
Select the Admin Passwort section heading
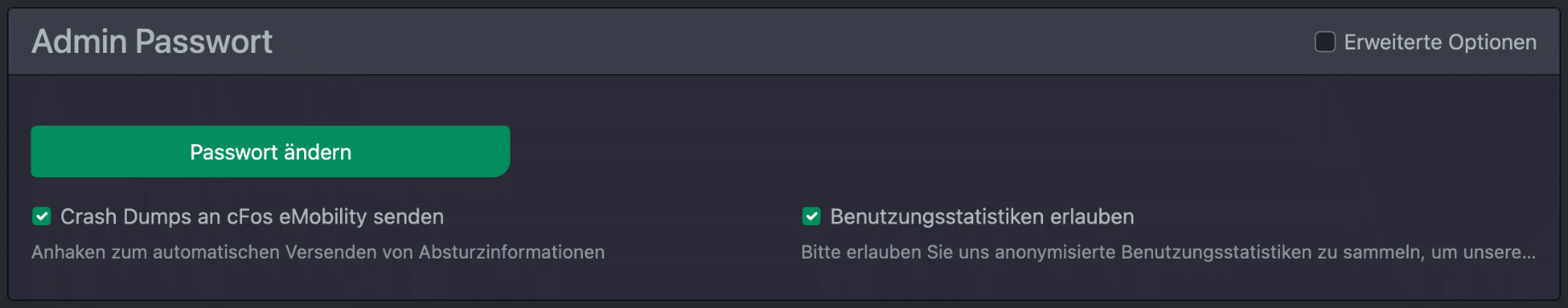tap(152, 42)
